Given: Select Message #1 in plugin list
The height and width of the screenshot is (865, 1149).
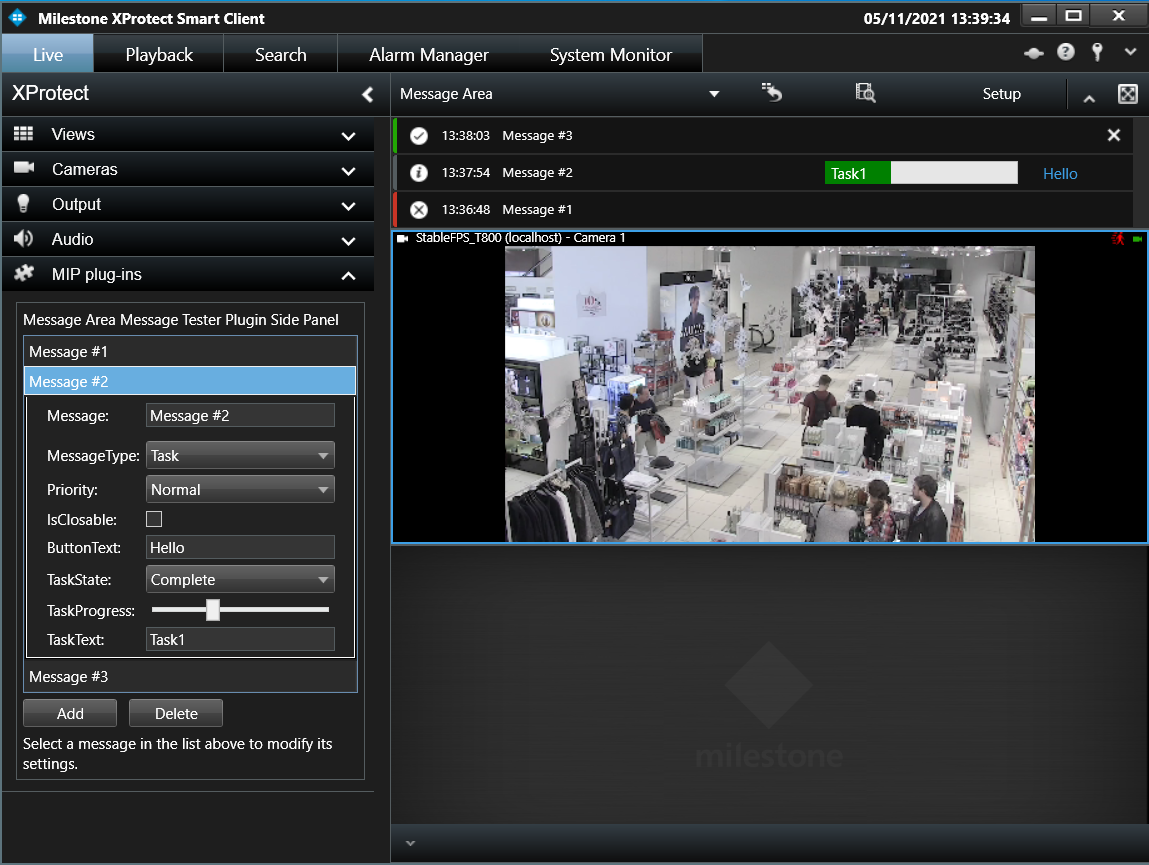Looking at the screenshot, I should pos(191,351).
